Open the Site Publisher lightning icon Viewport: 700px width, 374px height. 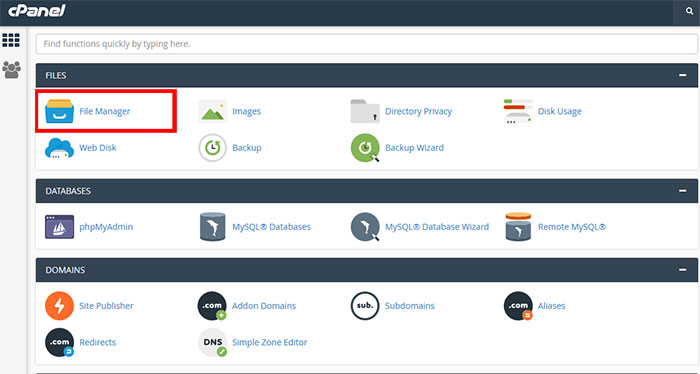click(x=59, y=306)
